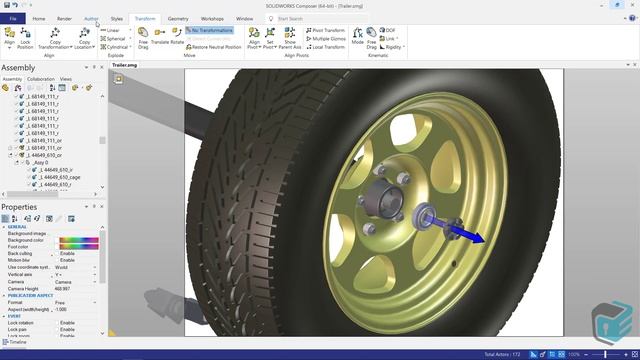Click Multiple Gizmos button
The width and height of the screenshot is (640, 360).
pyautogui.click(x=326, y=39)
